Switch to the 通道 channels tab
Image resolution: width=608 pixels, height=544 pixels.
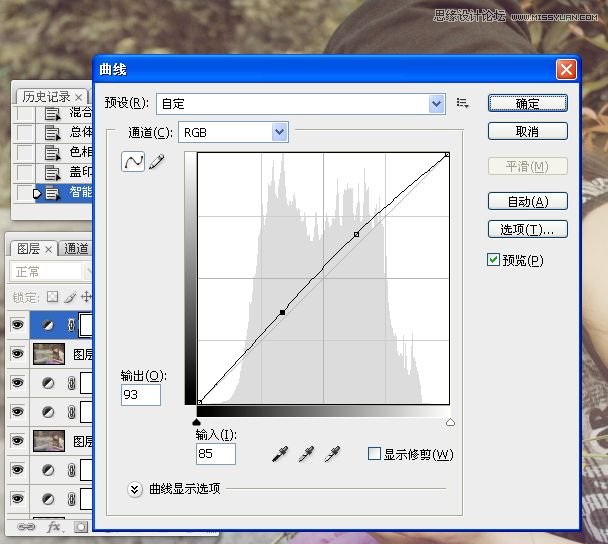(x=76, y=249)
